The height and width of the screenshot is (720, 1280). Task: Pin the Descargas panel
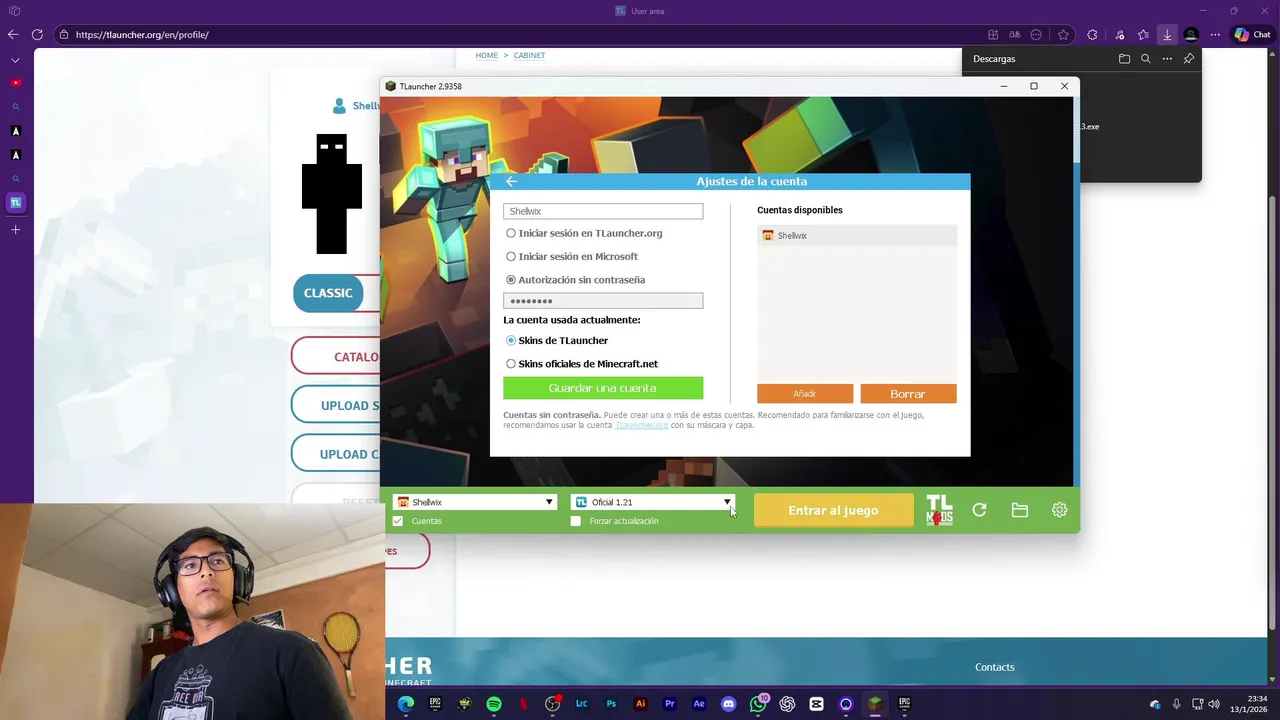[x=1188, y=59]
